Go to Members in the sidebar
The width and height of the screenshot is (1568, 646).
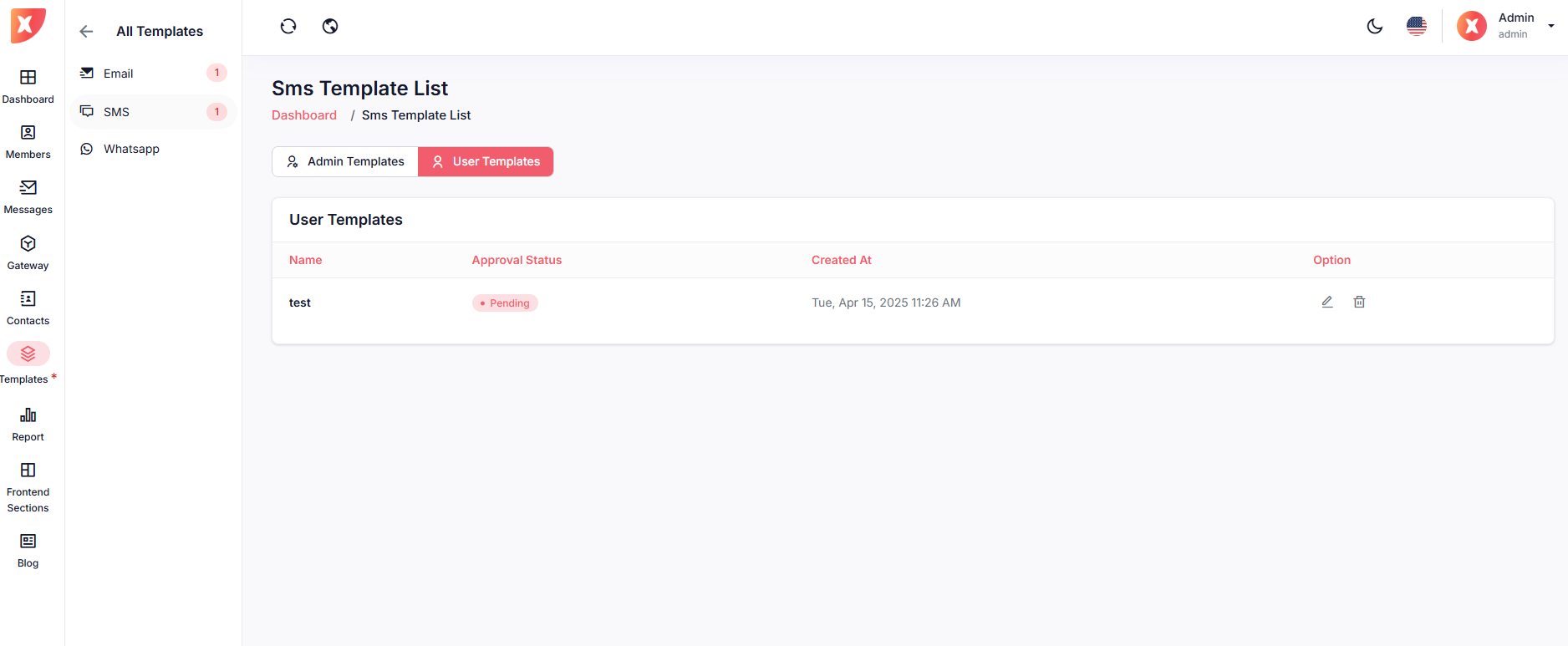[28, 141]
